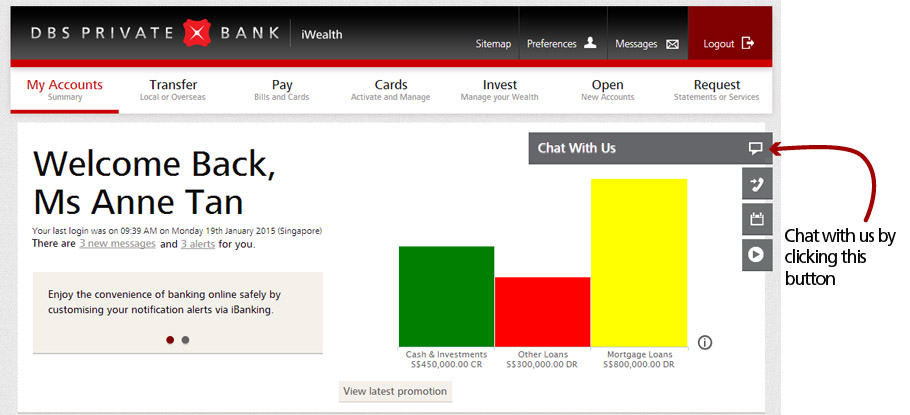This screenshot has width=910, height=415.
Task: Select the second grey carousel dot
Action: coord(185,340)
